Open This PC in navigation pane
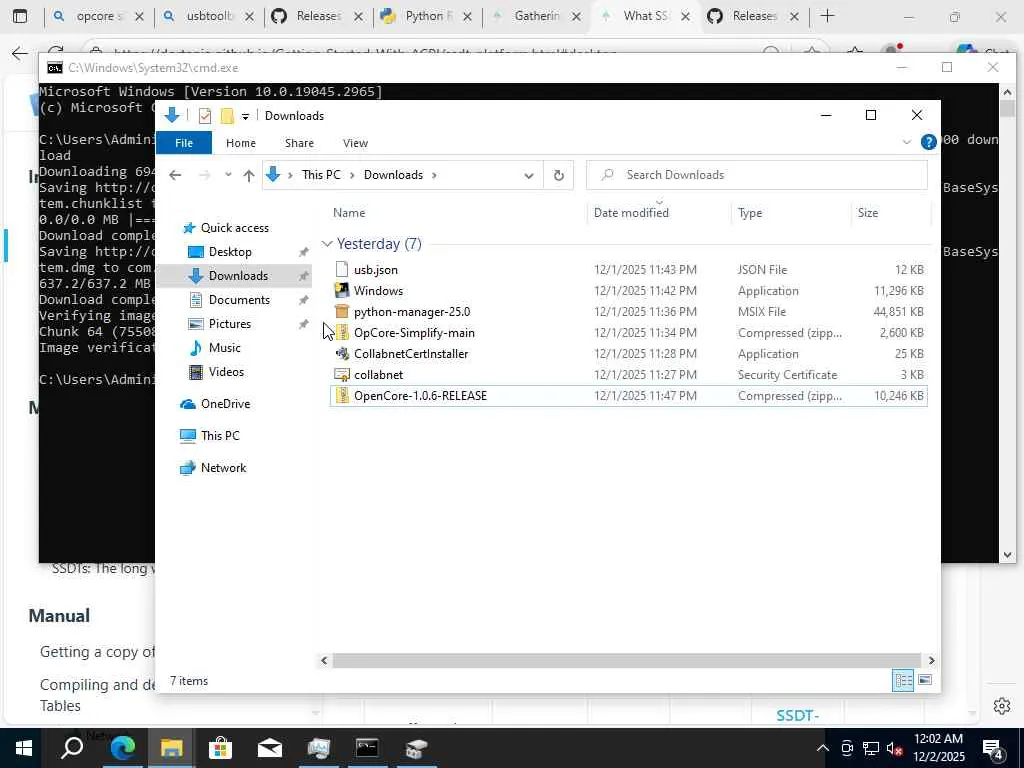 pyautogui.click(x=210, y=436)
